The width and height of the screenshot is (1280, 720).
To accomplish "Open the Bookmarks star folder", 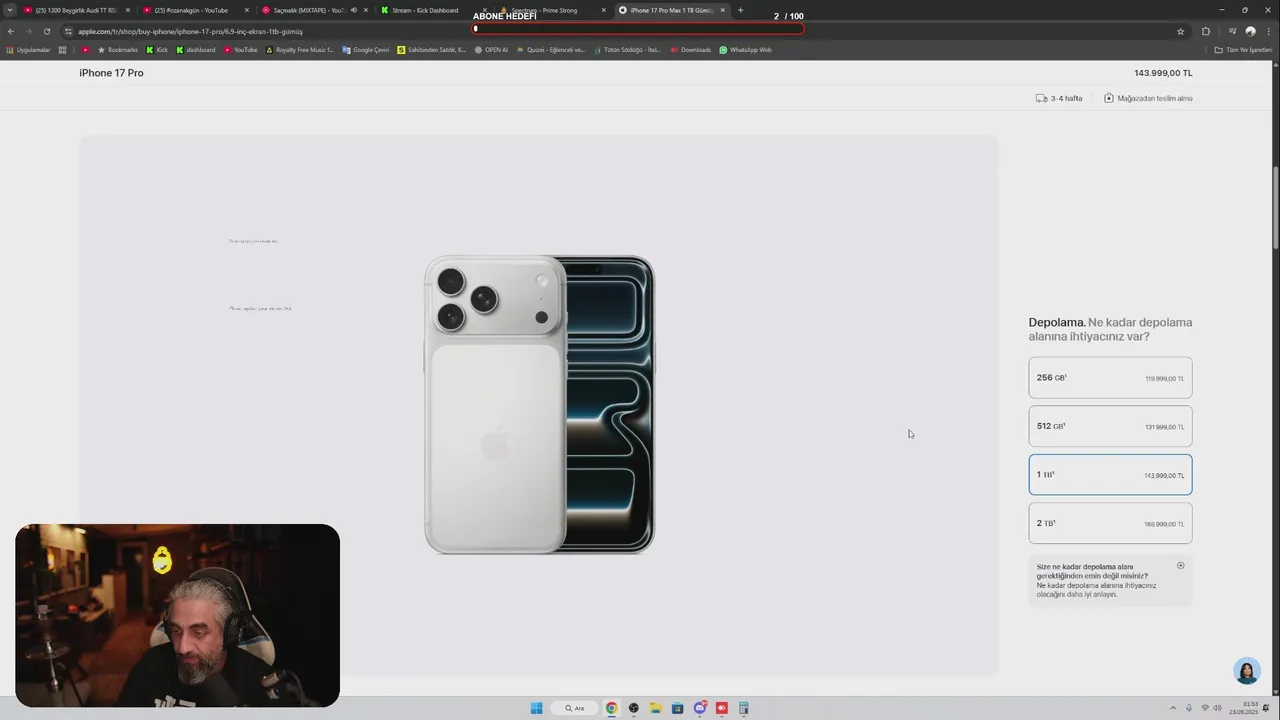I will coord(117,50).
